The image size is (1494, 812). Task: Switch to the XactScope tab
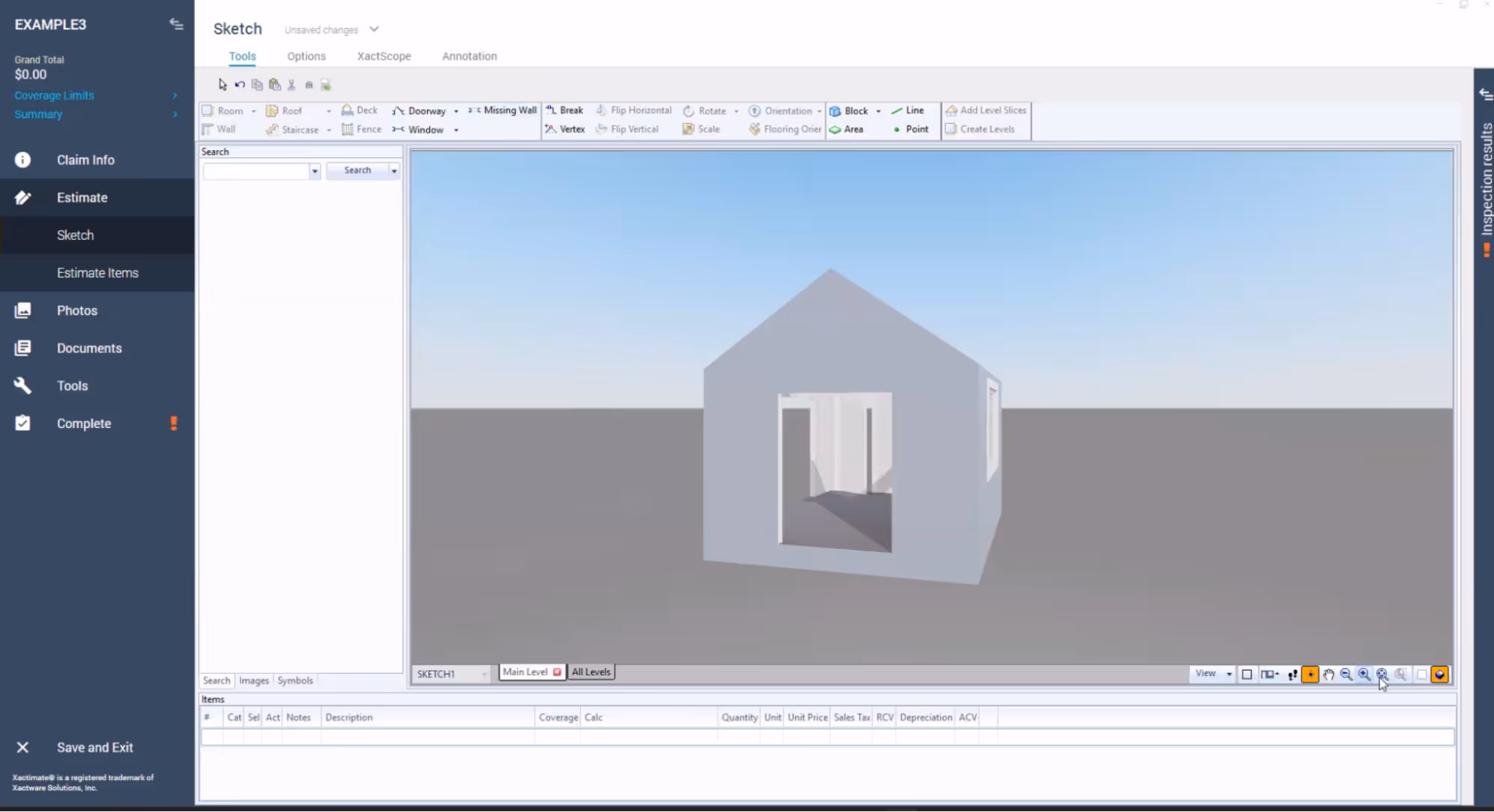(x=383, y=56)
